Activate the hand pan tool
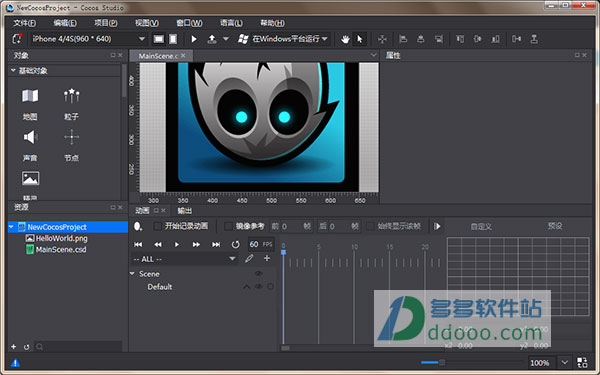The width and height of the screenshot is (600, 375). click(345, 39)
